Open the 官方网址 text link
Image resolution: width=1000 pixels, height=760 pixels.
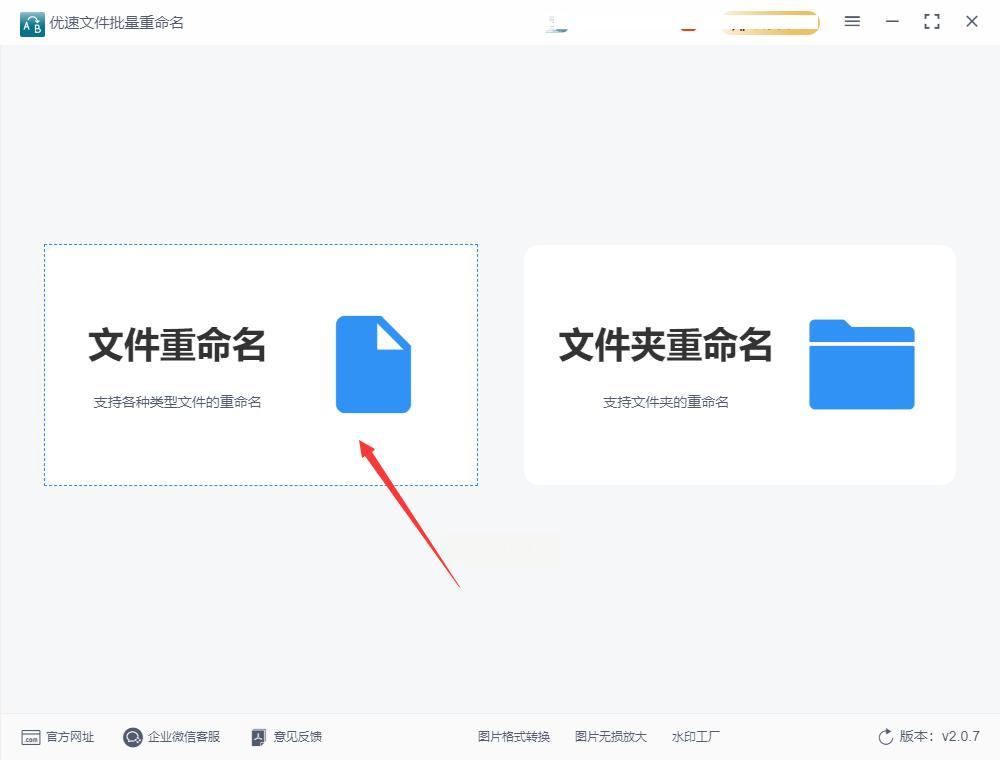pos(70,737)
